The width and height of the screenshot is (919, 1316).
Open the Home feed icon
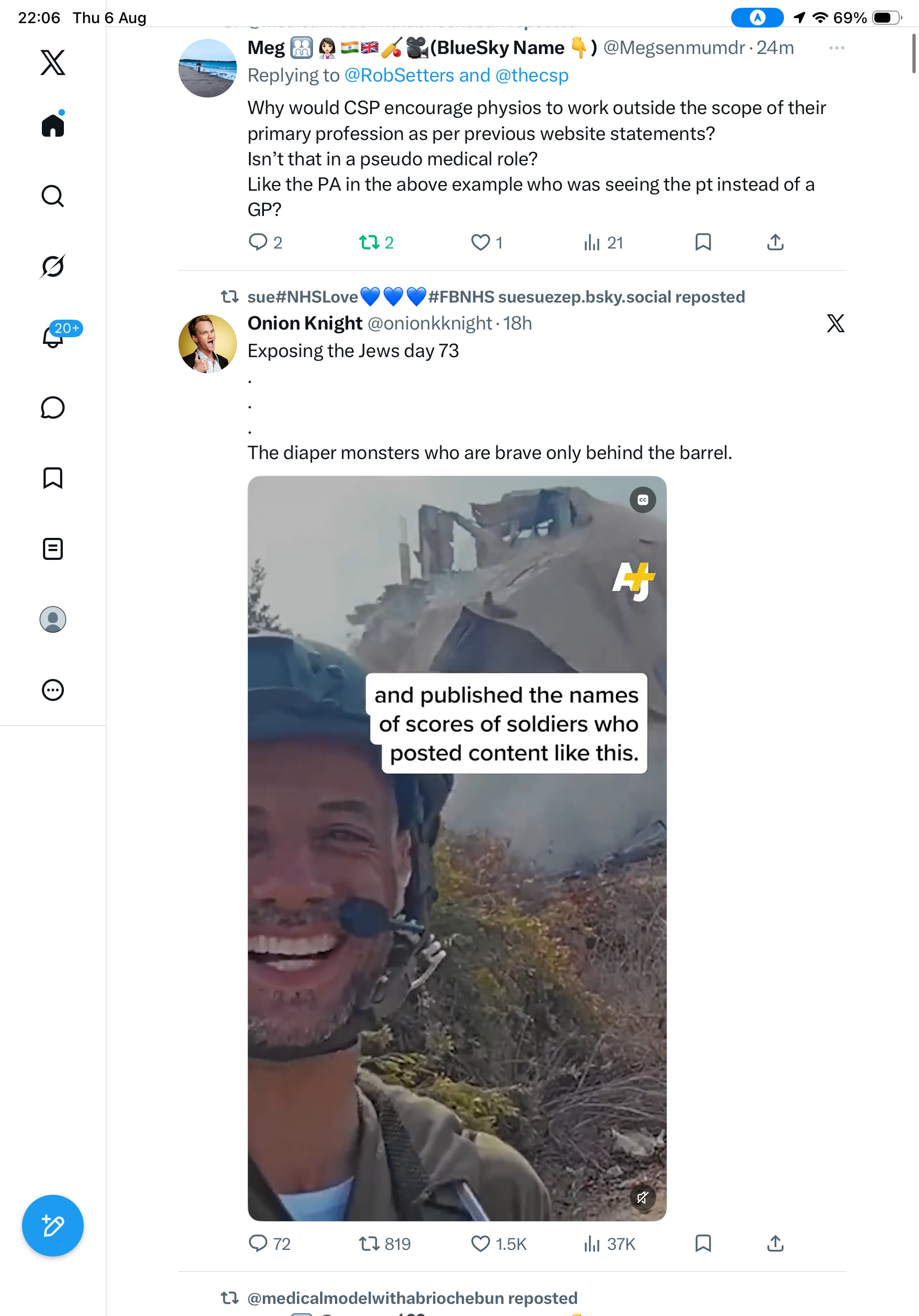coord(53,125)
